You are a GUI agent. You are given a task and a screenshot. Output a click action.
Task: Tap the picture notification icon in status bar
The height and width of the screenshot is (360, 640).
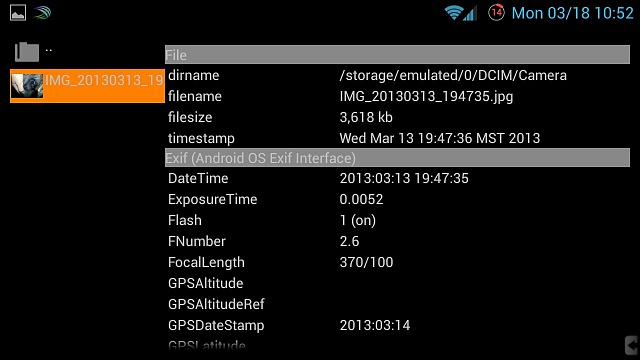tap(18, 13)
